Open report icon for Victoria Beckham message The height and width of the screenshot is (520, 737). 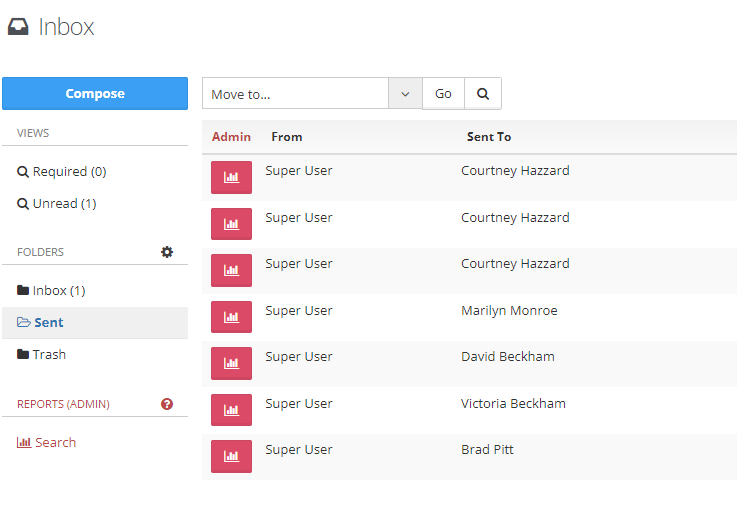point(231,410)
